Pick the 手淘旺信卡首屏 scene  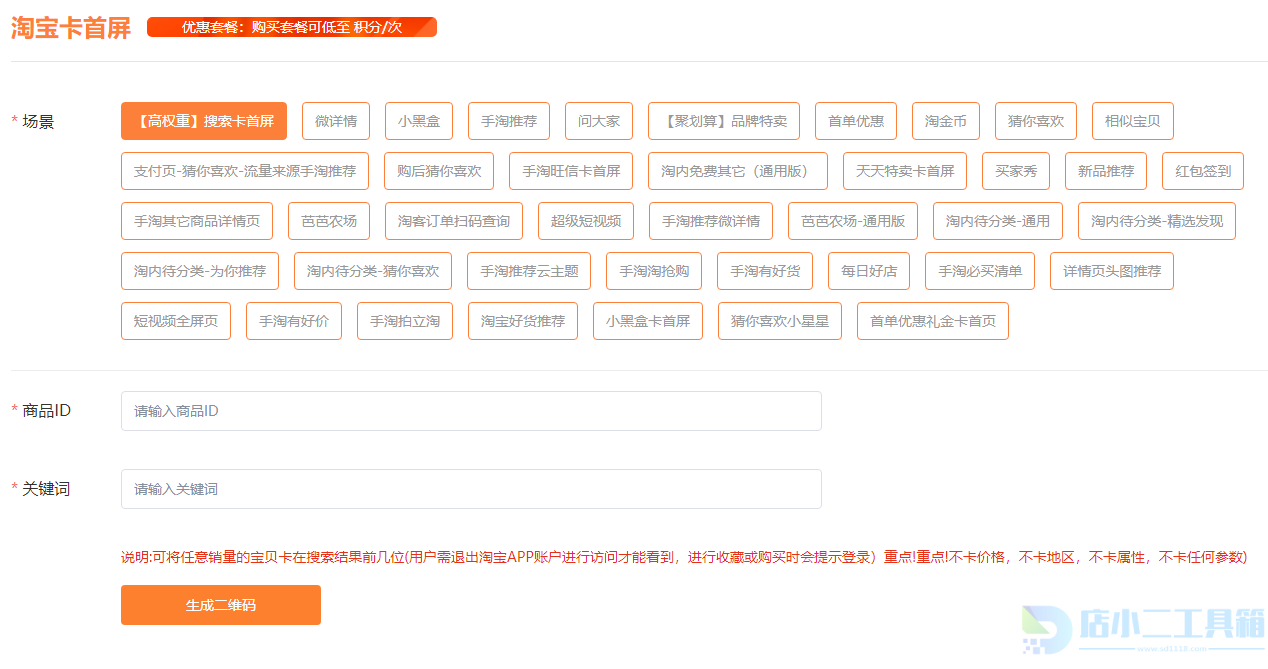tap(571, 171)
